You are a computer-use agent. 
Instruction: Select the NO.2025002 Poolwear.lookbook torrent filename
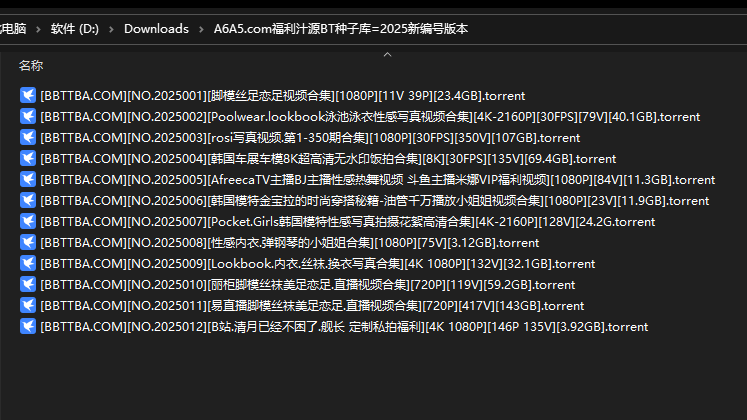click(x=370, y=117)
